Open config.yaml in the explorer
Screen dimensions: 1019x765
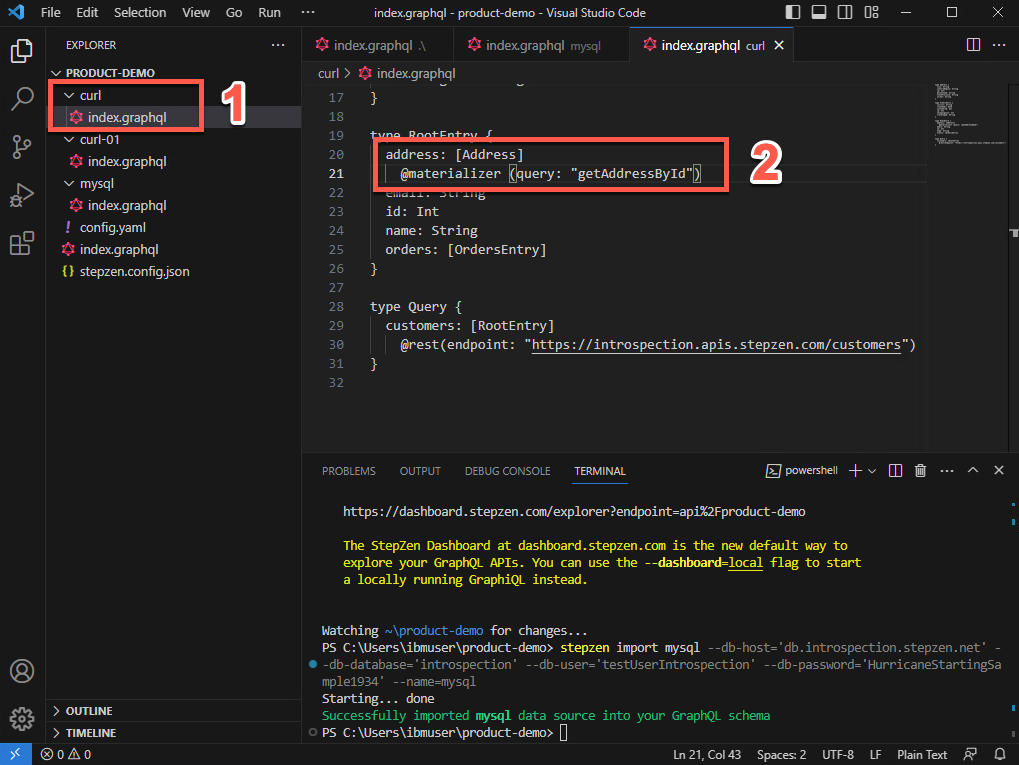point(113,227)
